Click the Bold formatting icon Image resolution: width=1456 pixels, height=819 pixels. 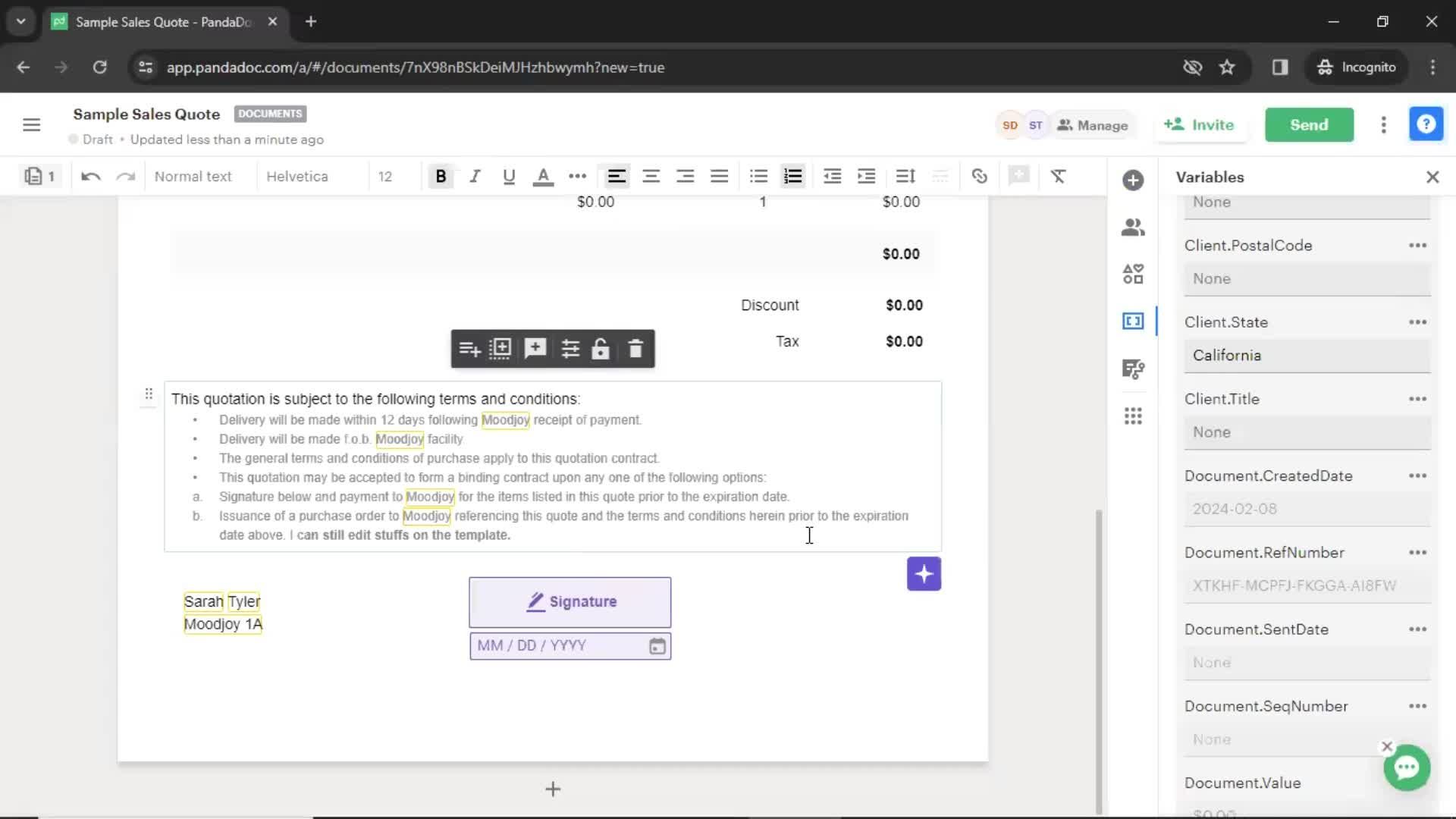tap(441, 176)
